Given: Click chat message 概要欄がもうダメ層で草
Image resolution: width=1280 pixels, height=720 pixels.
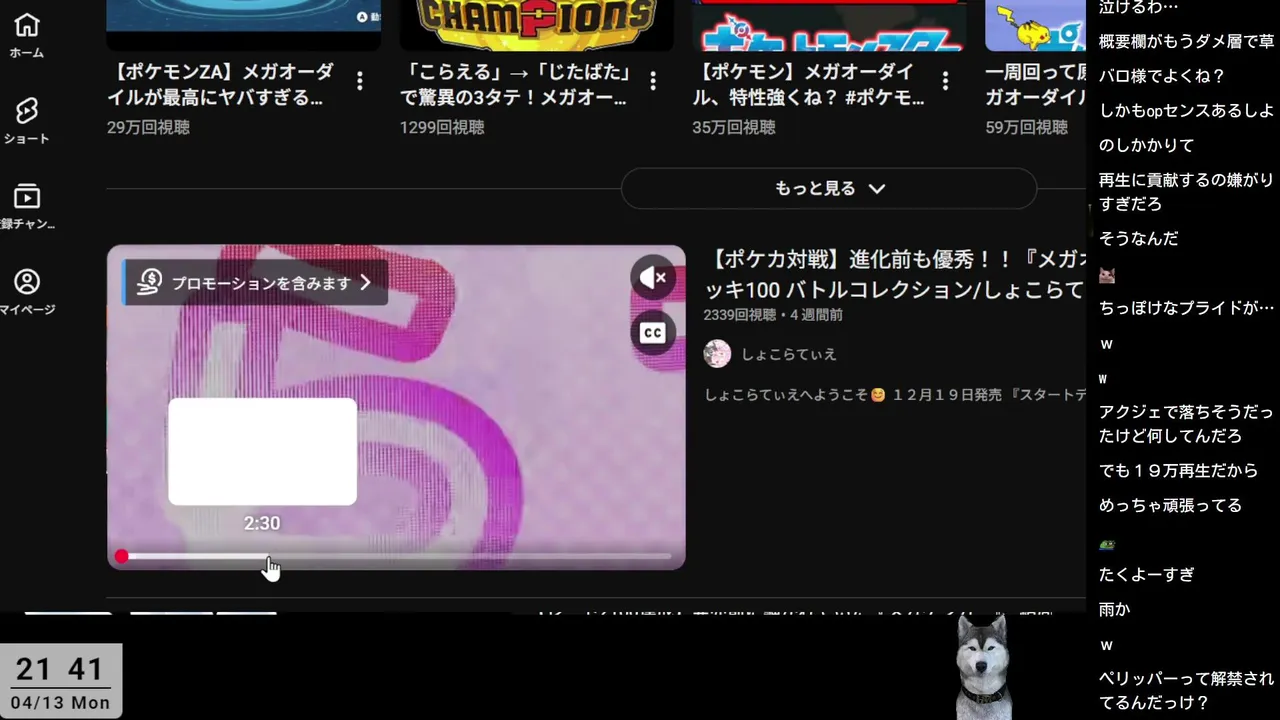Looking at the screenshot, I should pos(1186,41).
